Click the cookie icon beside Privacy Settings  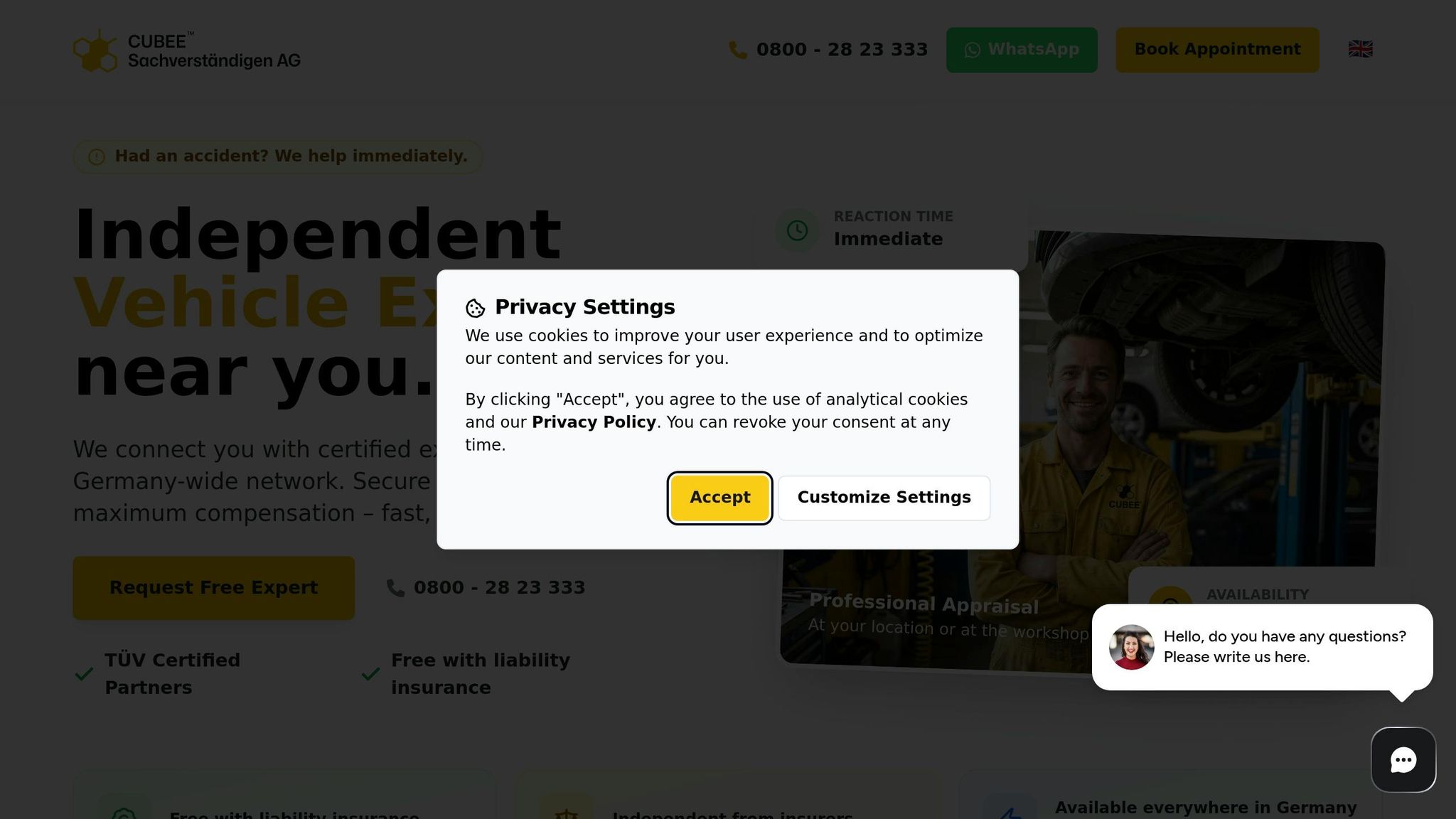coord(475,308)
